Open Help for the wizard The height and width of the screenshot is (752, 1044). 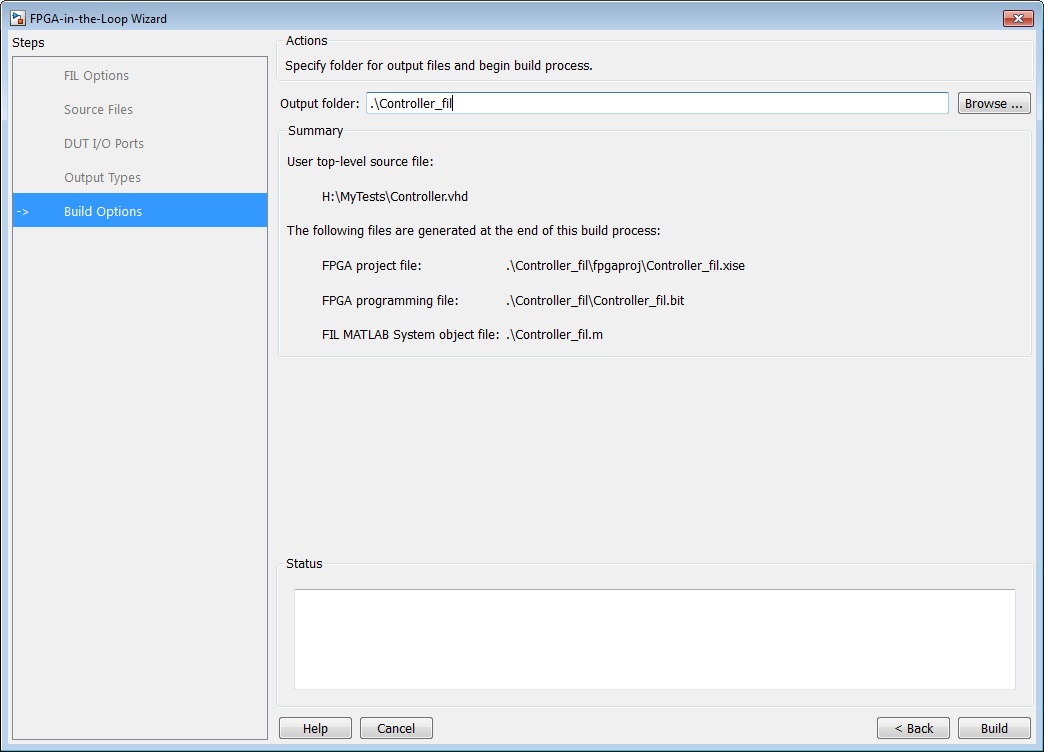point(315,728)
